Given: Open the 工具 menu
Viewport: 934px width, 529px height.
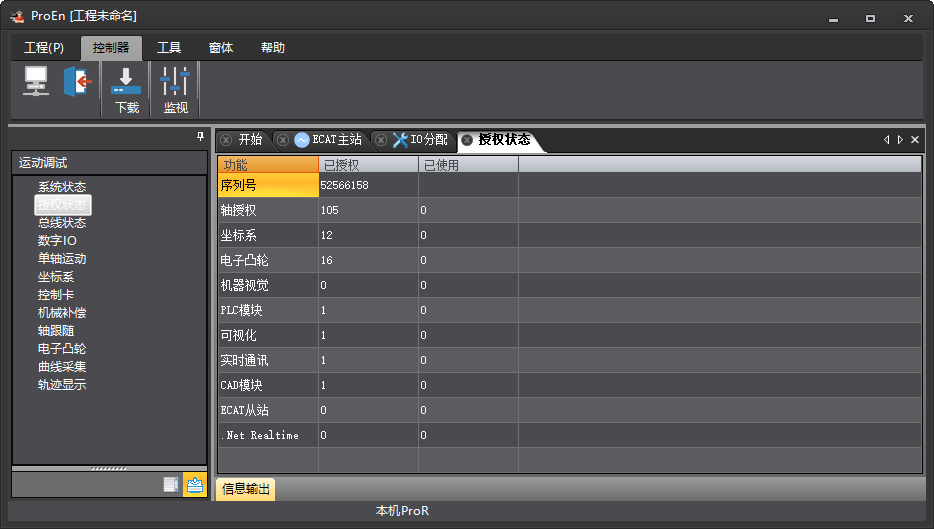Looking at the screenshot, I should click(169, 48).
